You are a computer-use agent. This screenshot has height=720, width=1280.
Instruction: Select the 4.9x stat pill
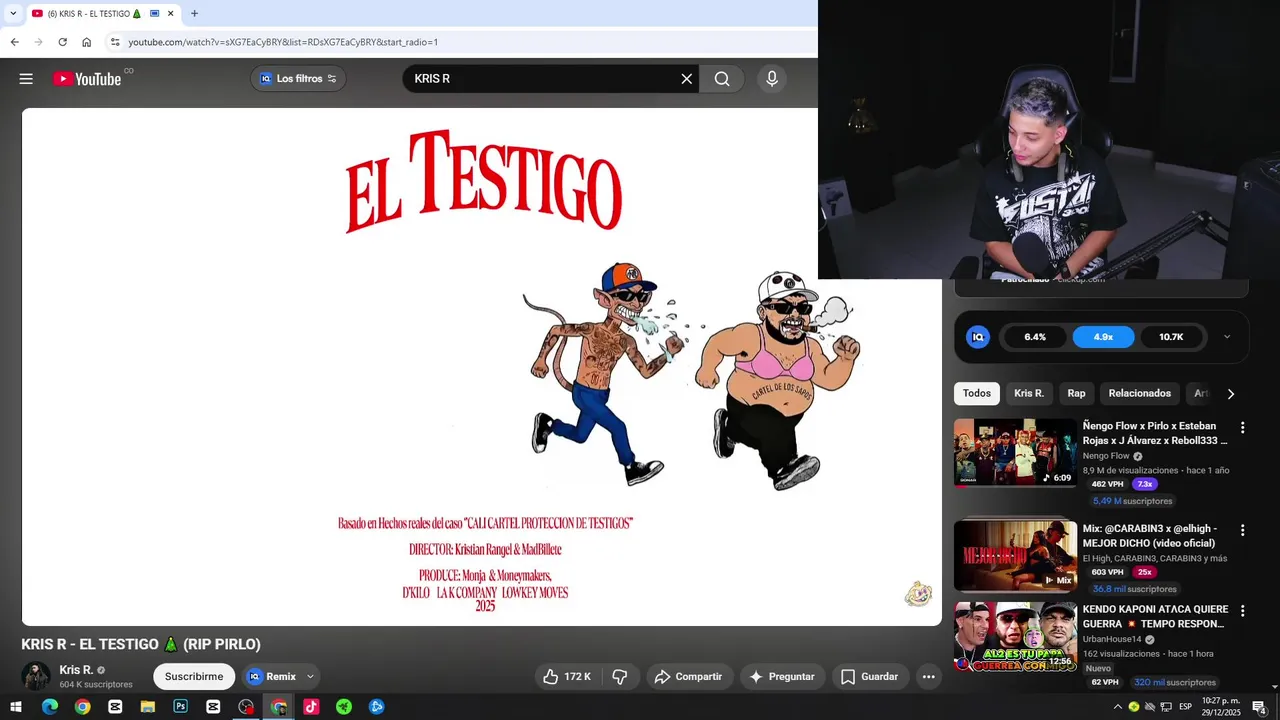pos(1103,337)
